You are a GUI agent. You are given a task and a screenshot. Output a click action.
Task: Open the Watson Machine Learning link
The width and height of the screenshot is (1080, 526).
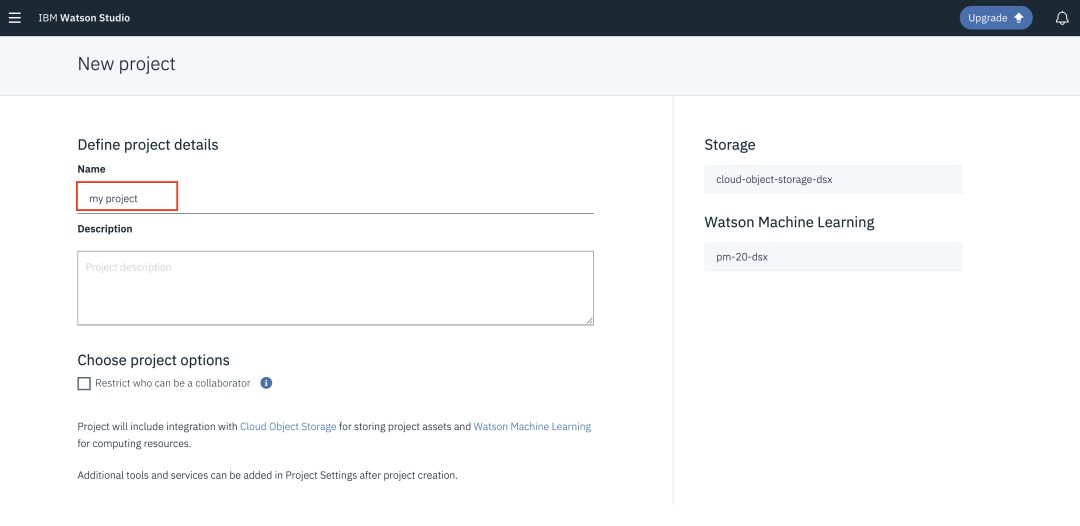[x=532, y=426]
